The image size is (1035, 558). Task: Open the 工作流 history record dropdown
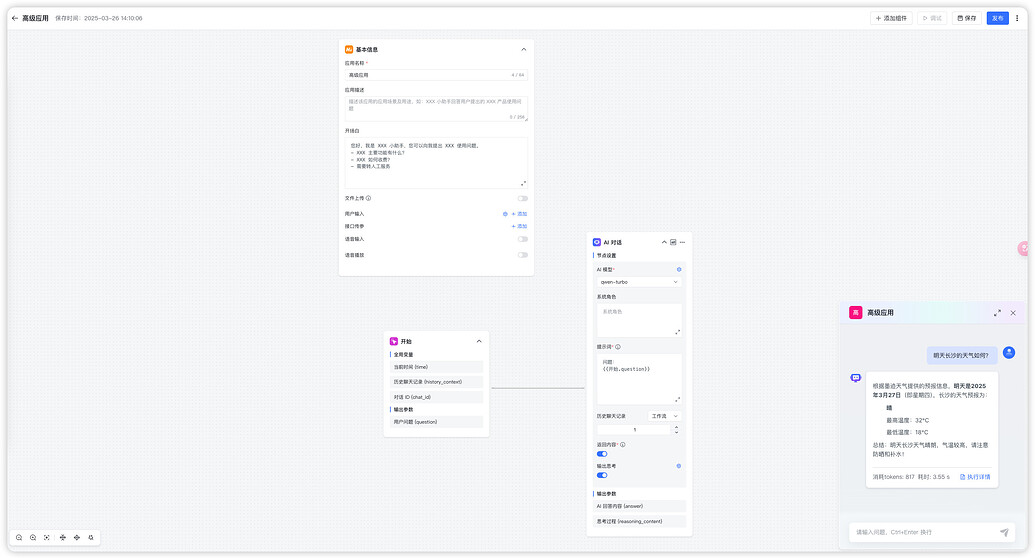pos(664,416)
